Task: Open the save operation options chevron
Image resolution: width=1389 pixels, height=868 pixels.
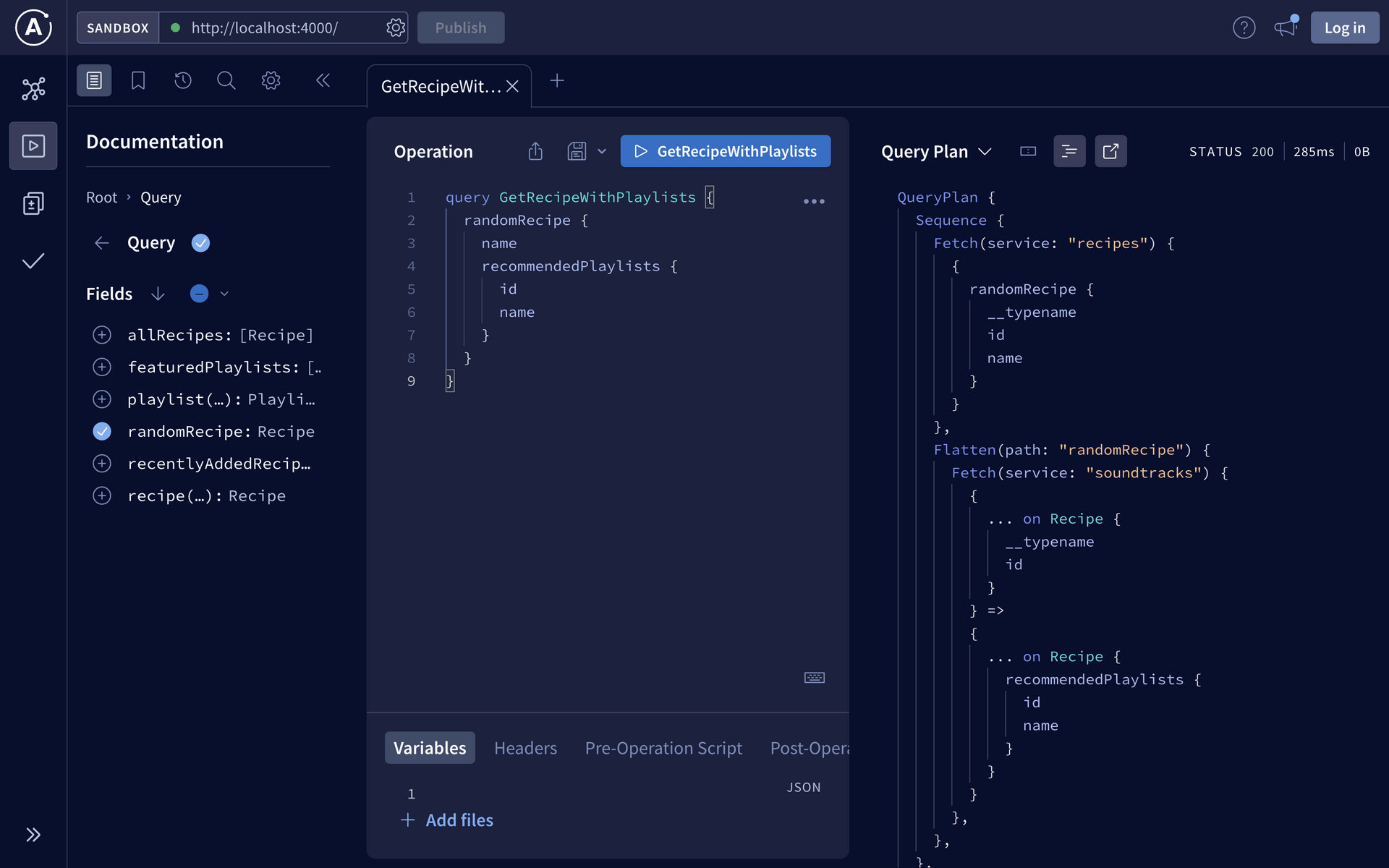Action: [x=602, y=151]
